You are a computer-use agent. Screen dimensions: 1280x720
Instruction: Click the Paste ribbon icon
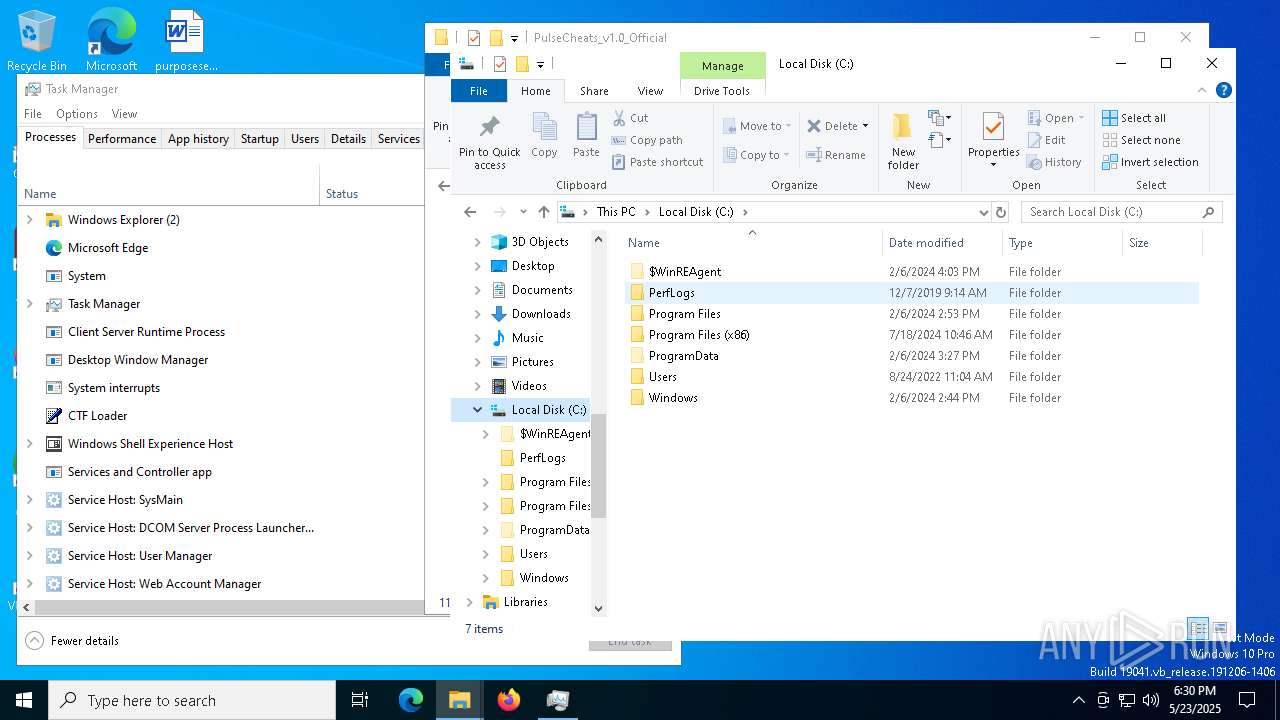point(586,135)
